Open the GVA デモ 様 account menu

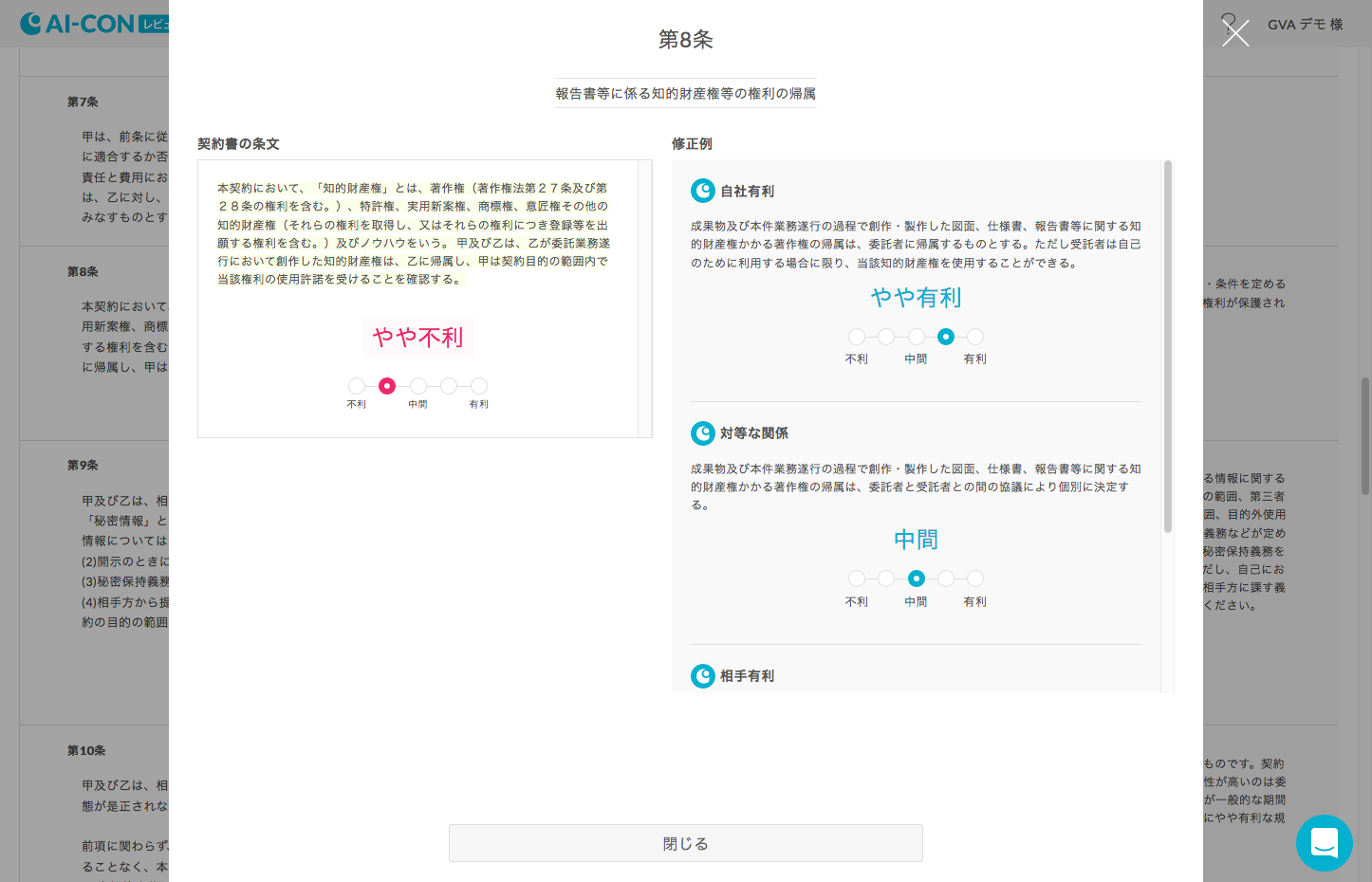pyautogui.click(x=1305, y=25)
